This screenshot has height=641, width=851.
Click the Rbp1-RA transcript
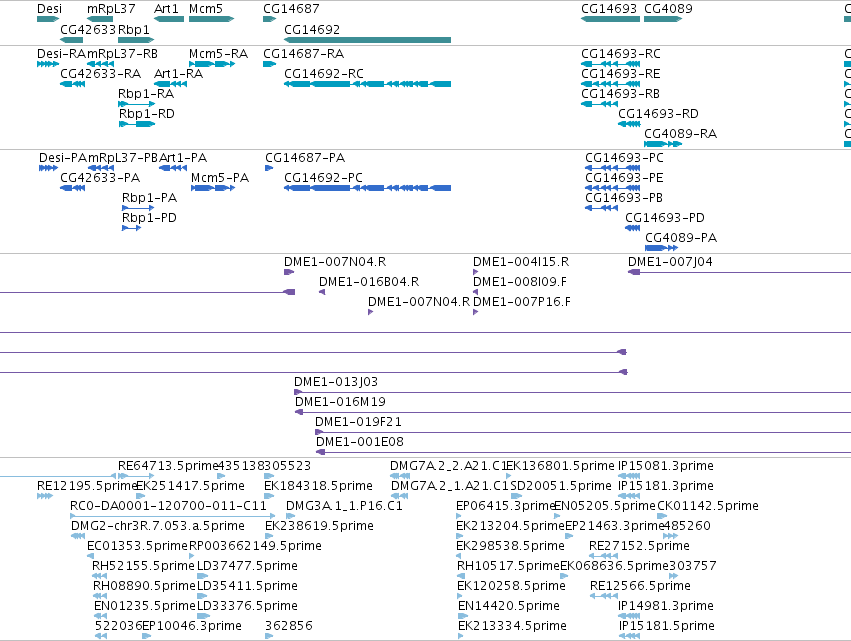tap(136, 104)
